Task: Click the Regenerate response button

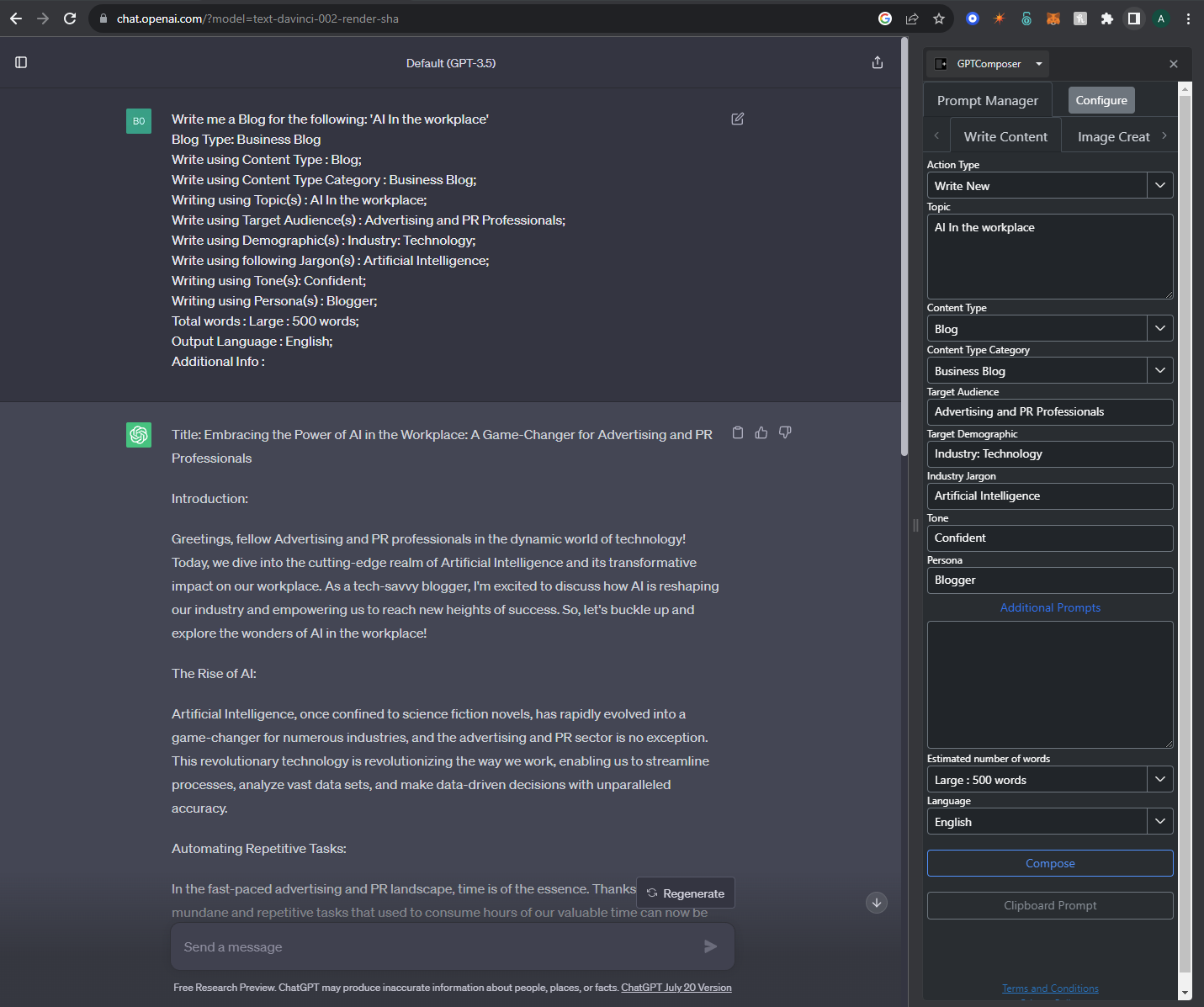Action: click(x=686, y=893)
